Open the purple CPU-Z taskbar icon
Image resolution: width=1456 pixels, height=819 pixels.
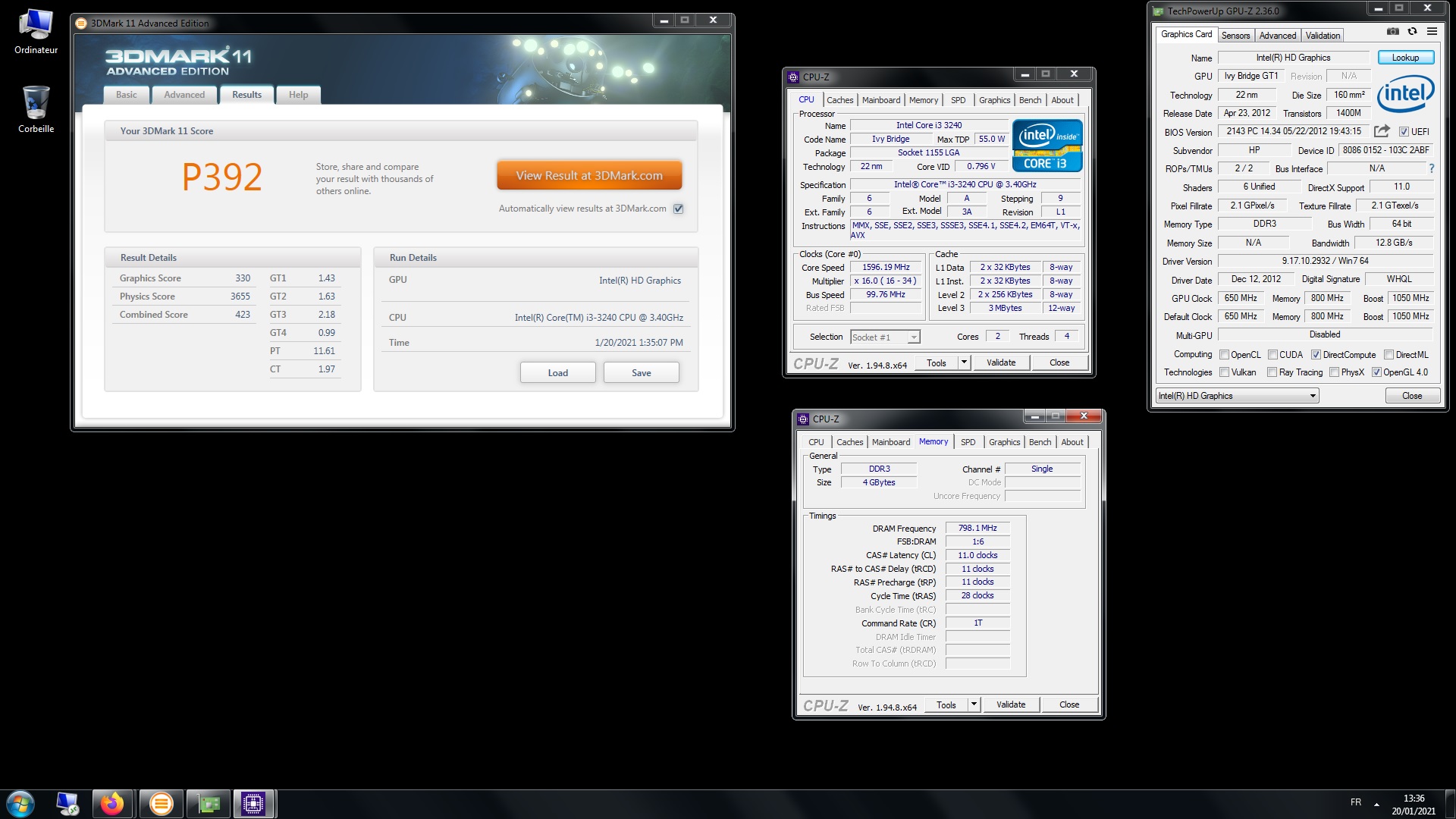click(x=253, y=804)
